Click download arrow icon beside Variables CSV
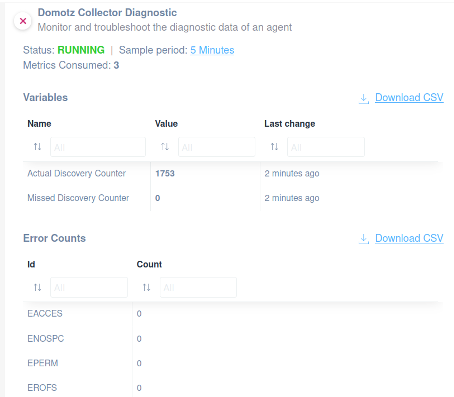 (364, 98)
